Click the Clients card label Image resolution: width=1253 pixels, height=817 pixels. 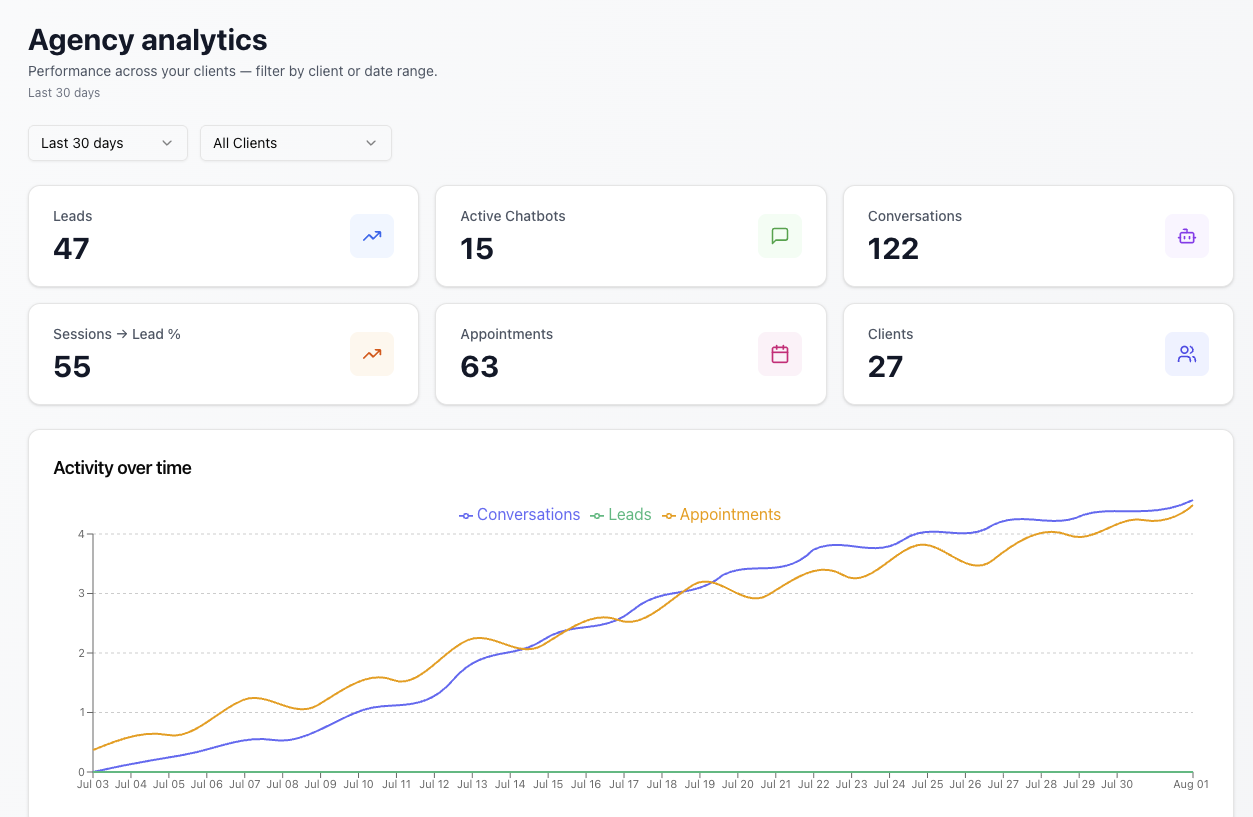coord(891,334)
